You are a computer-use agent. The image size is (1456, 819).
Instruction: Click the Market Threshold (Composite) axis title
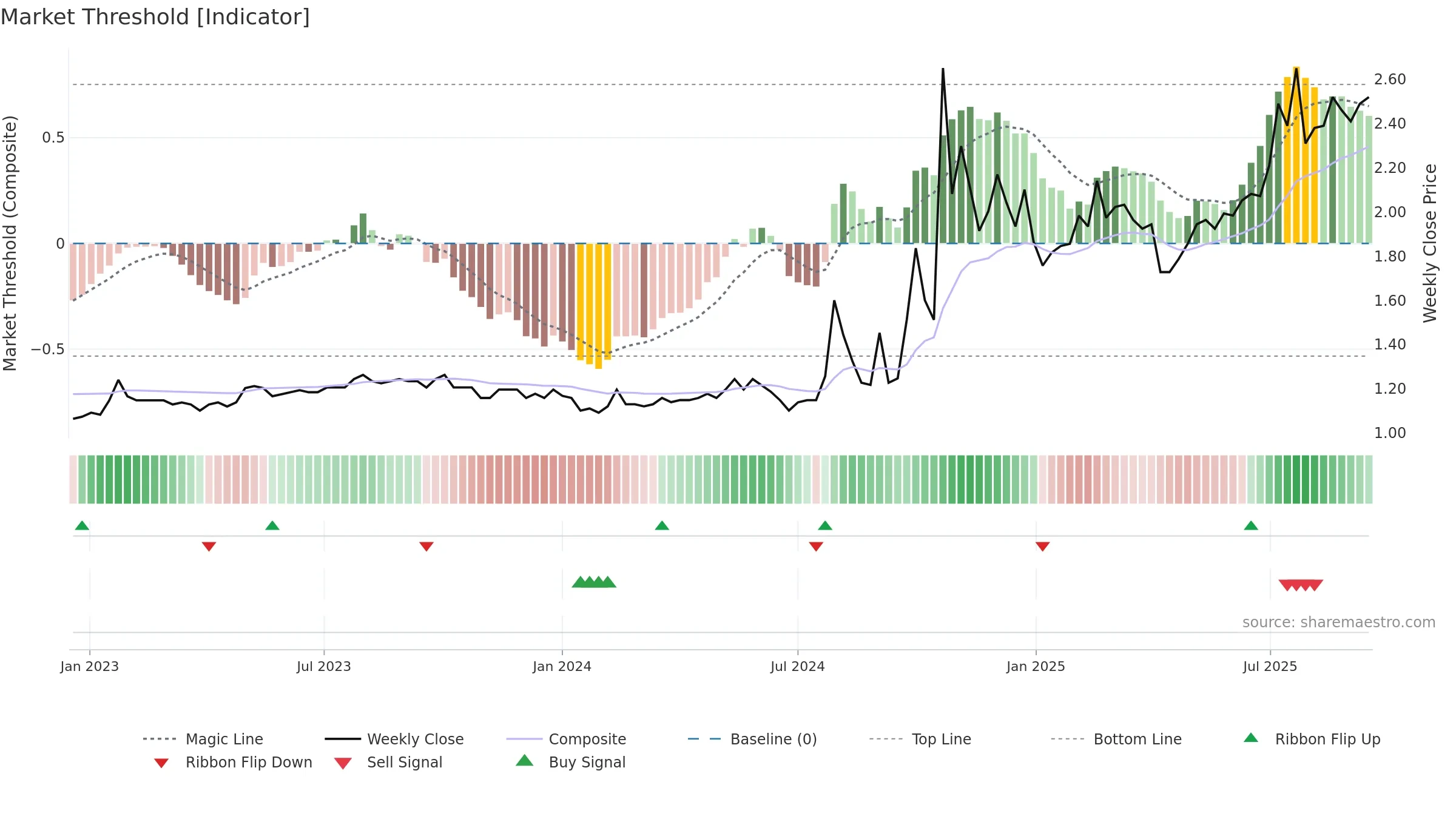point(10,243)
